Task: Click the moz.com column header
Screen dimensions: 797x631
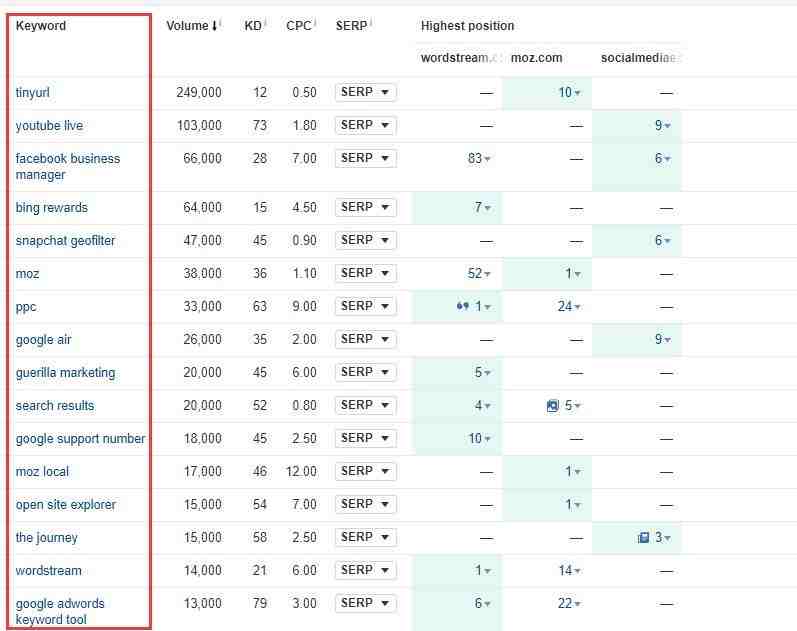Action: click(x=536, y=57)
